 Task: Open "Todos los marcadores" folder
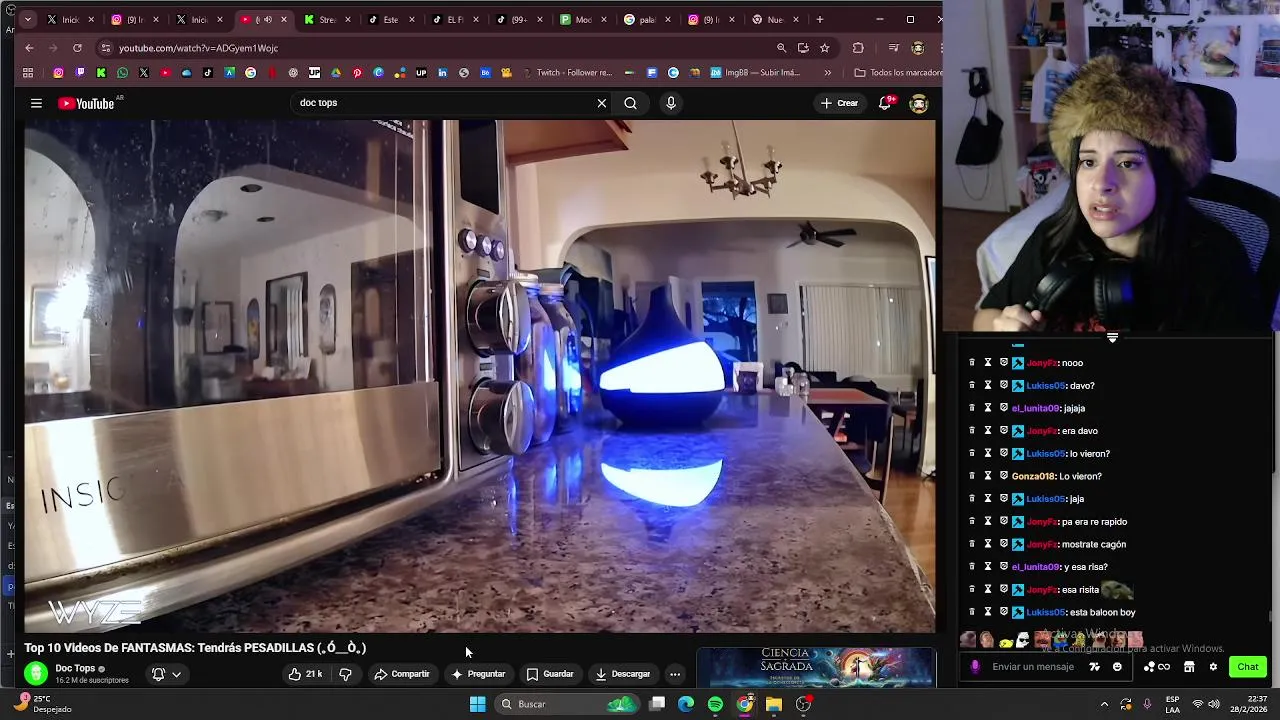pyautogui.click(x=897, y=72)
